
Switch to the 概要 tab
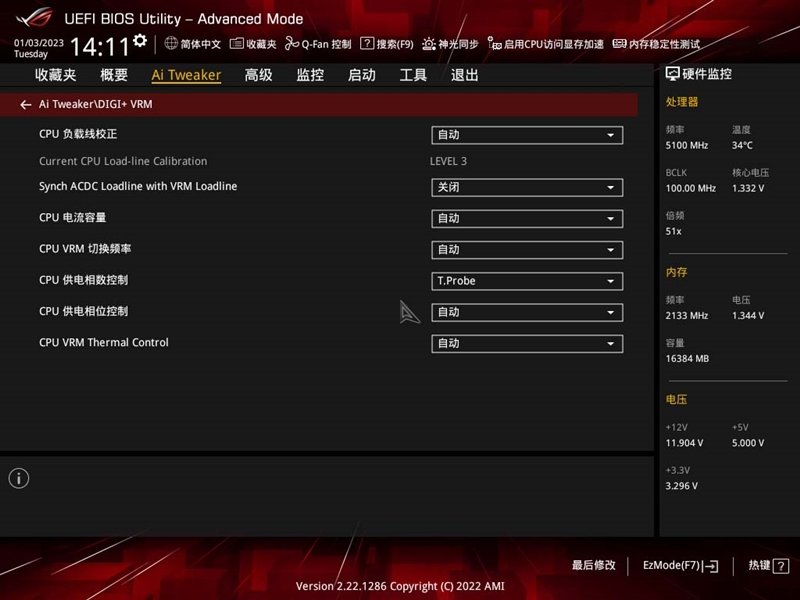pos(114,75)
